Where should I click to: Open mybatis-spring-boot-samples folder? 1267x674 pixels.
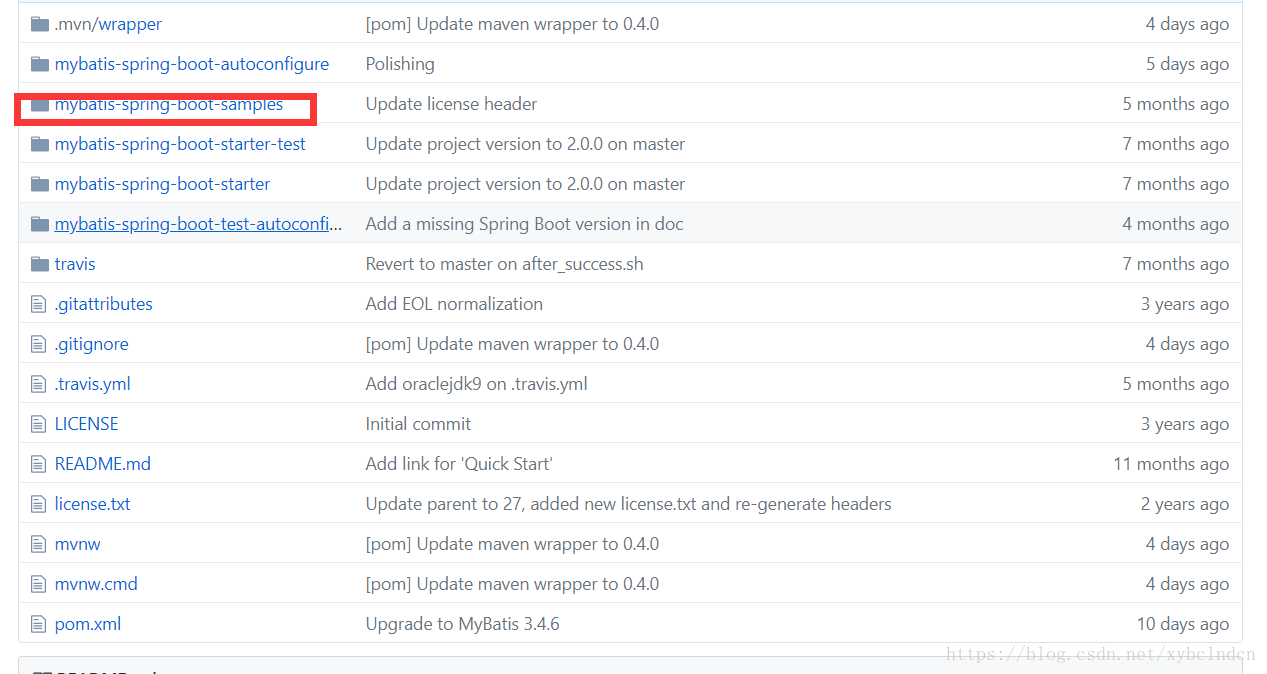point(169,104)
